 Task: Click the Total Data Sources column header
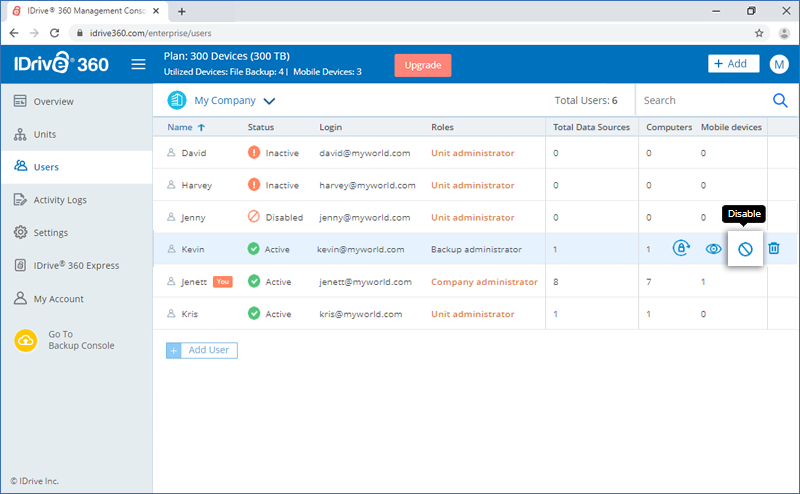click(x=591, y=127)
